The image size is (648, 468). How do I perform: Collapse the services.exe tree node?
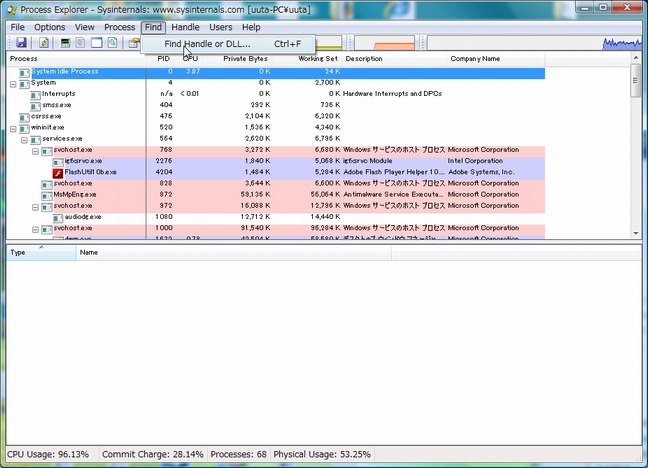24,140
